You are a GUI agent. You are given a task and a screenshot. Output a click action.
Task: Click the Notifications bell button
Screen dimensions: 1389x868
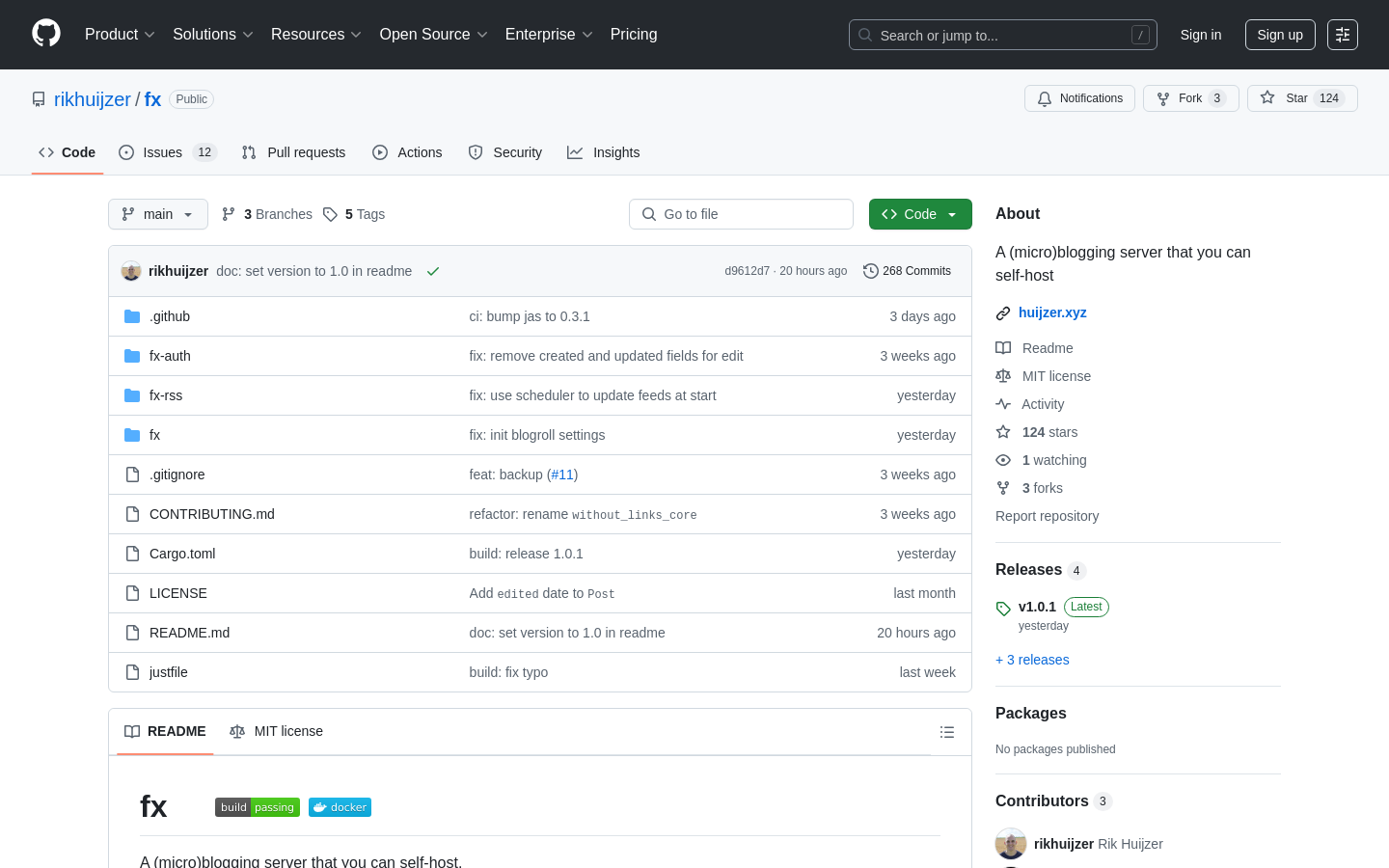(1079, 98)
